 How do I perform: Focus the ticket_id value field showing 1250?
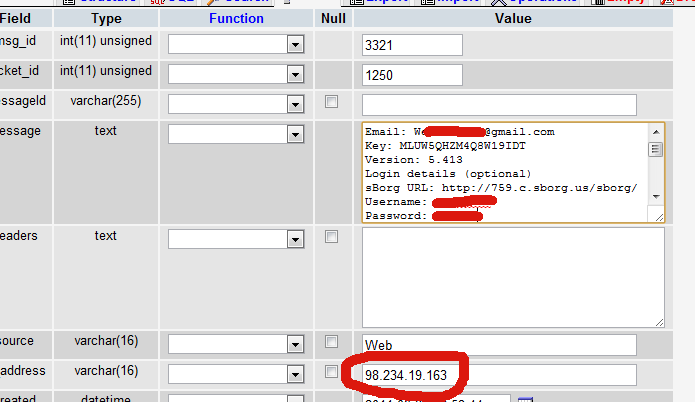(x=412, y=75)
